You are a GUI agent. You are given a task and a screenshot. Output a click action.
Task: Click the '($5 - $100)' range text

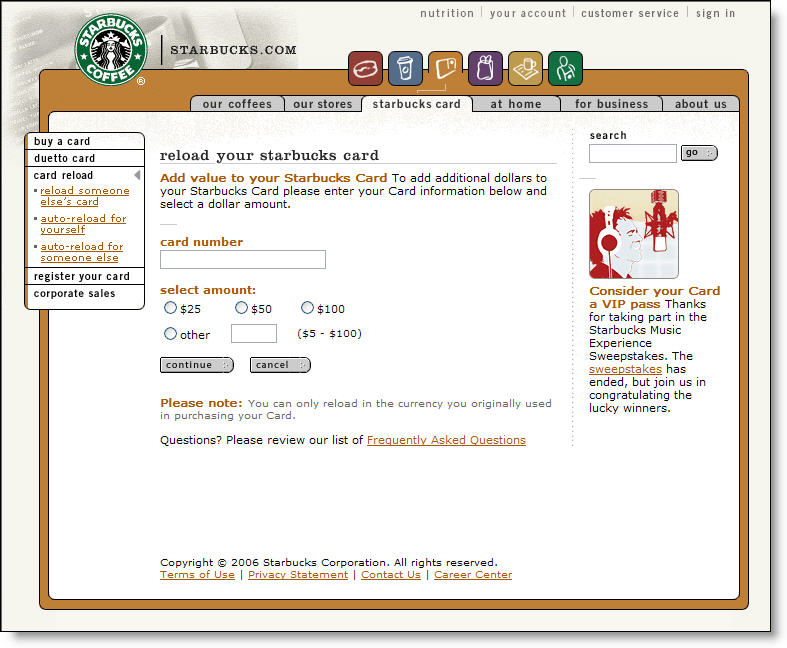[329, 334]
